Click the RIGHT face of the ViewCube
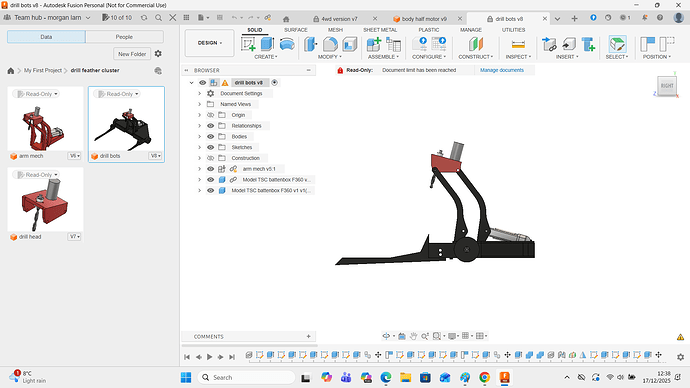 667,86
